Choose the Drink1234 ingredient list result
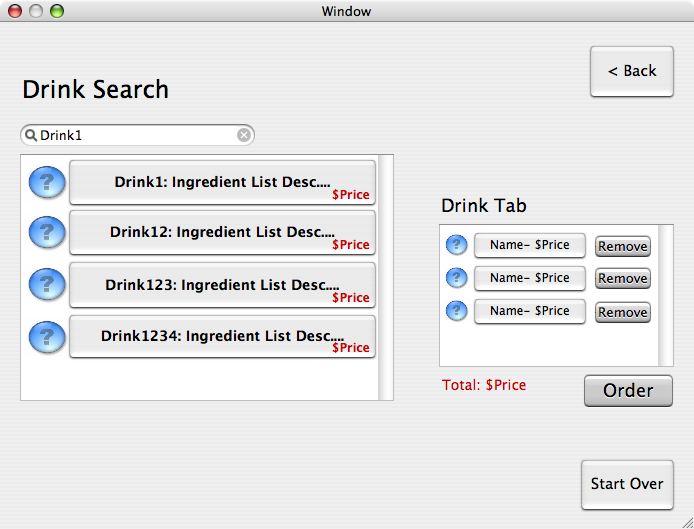694x529 pixels. (x=222, y=336)
